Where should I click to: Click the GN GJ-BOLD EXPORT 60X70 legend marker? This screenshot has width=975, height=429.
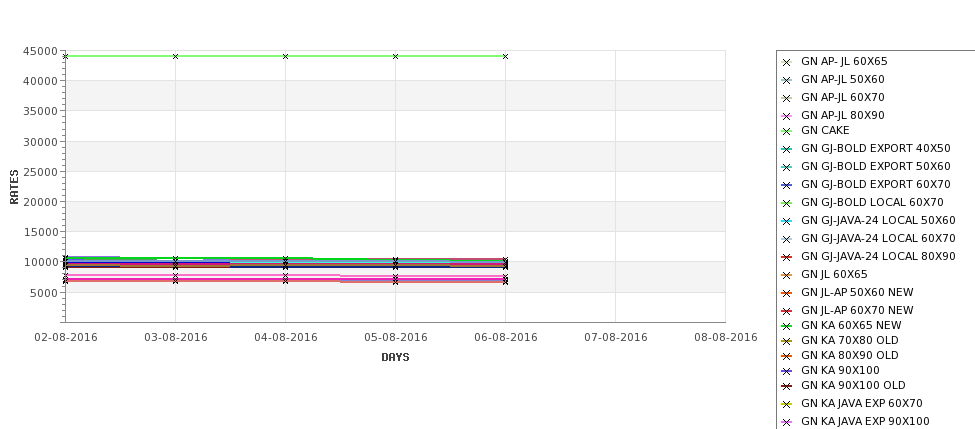787,185
